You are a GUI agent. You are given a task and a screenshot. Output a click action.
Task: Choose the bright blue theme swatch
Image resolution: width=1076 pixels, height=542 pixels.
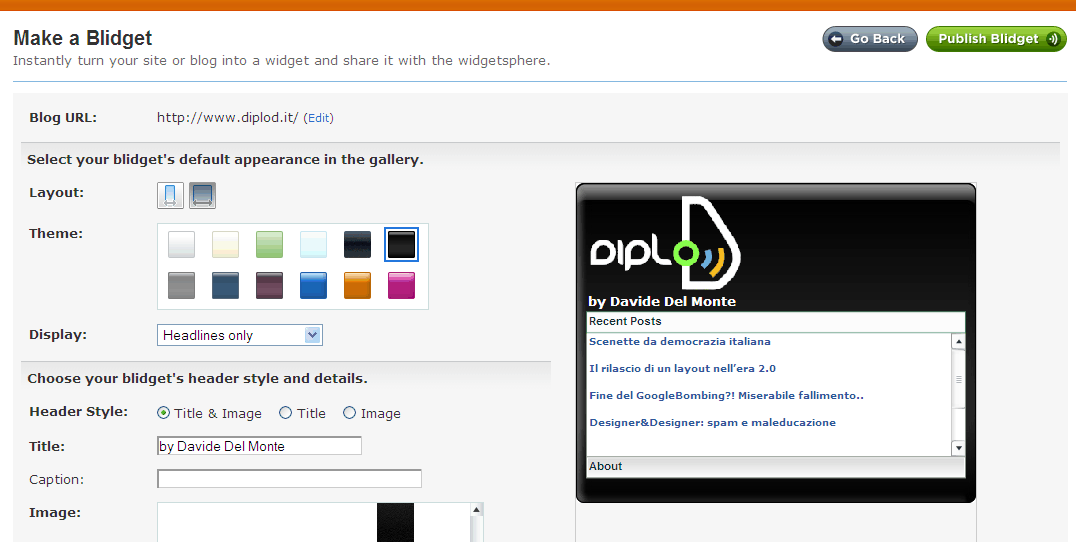click(x=313, y=285)
